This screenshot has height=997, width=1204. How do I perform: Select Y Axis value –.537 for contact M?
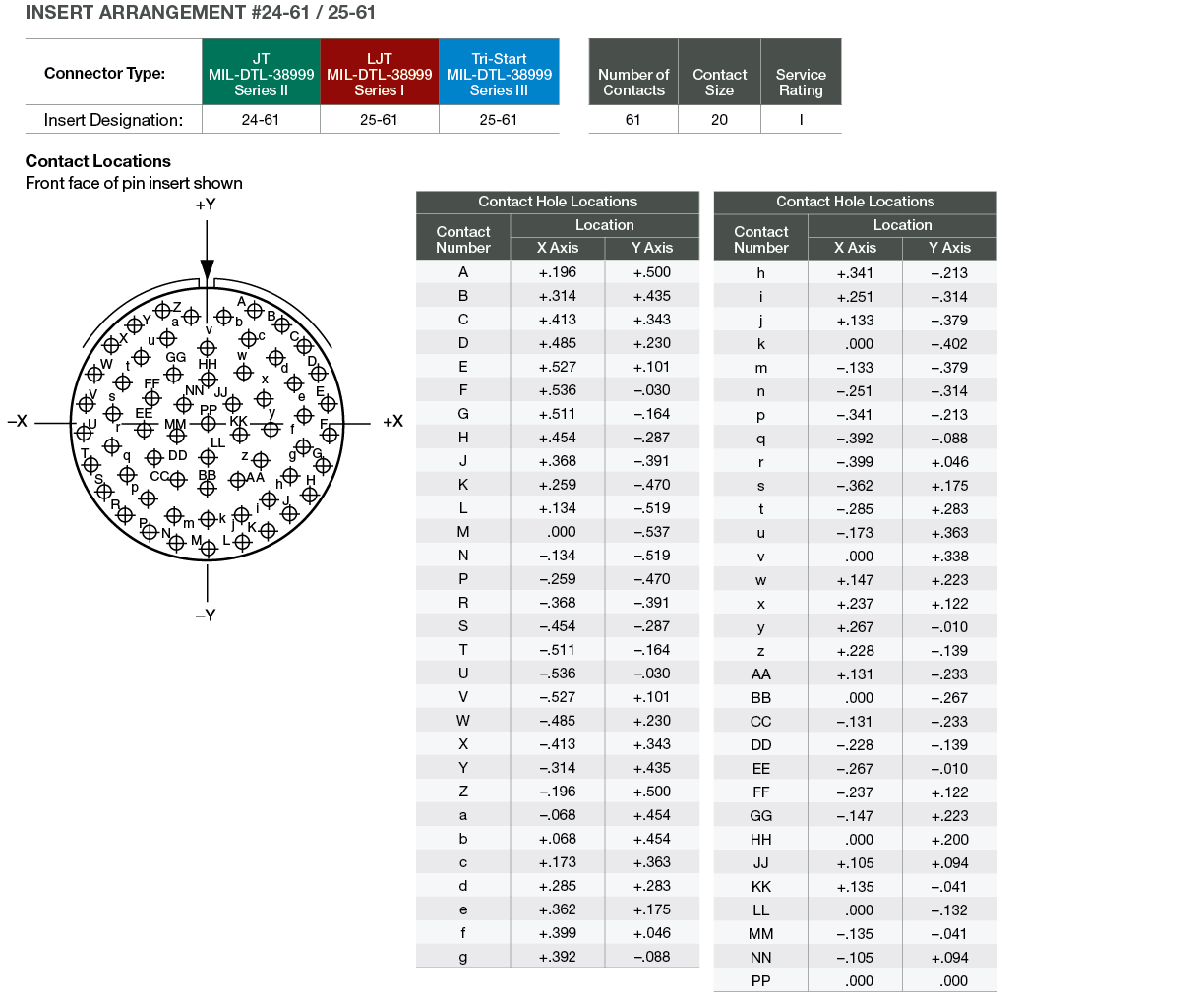[x=651, y=532]
